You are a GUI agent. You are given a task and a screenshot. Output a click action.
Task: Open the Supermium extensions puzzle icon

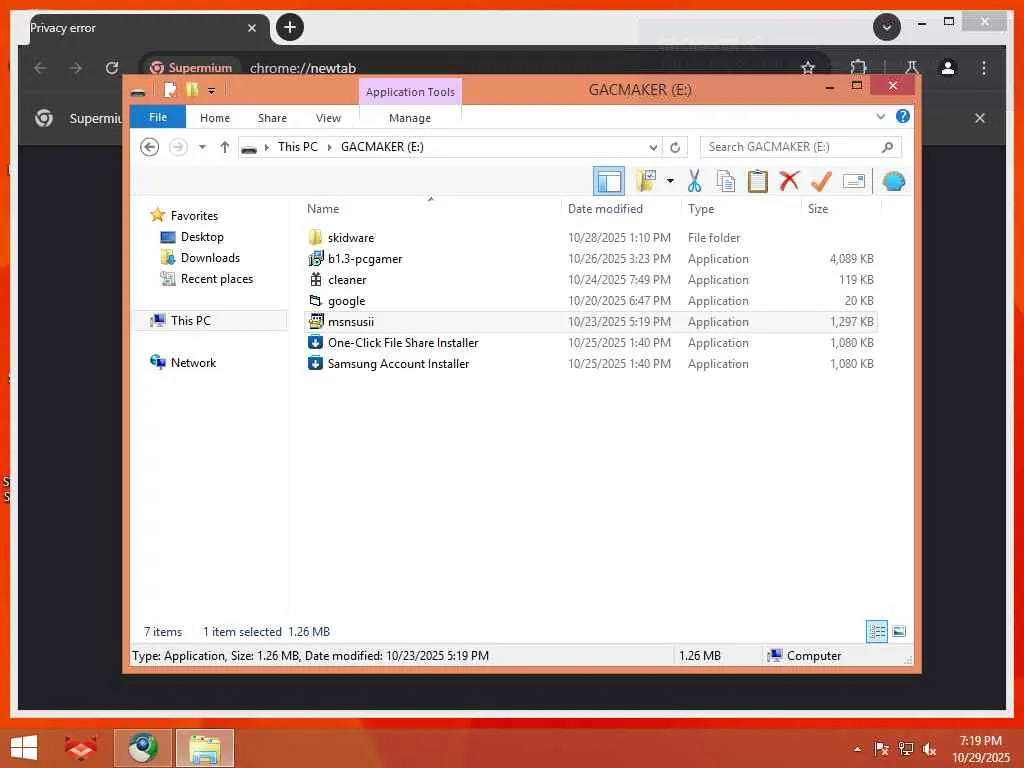pyautogui.click(x=858, y=67)
